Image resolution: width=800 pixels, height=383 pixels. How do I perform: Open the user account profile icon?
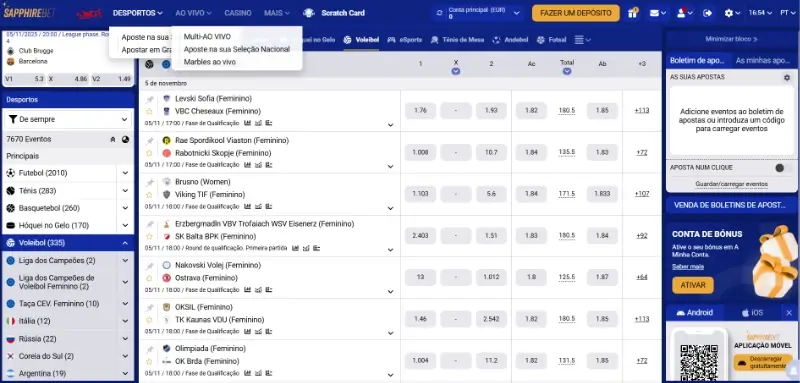click(x=685, y=13)
